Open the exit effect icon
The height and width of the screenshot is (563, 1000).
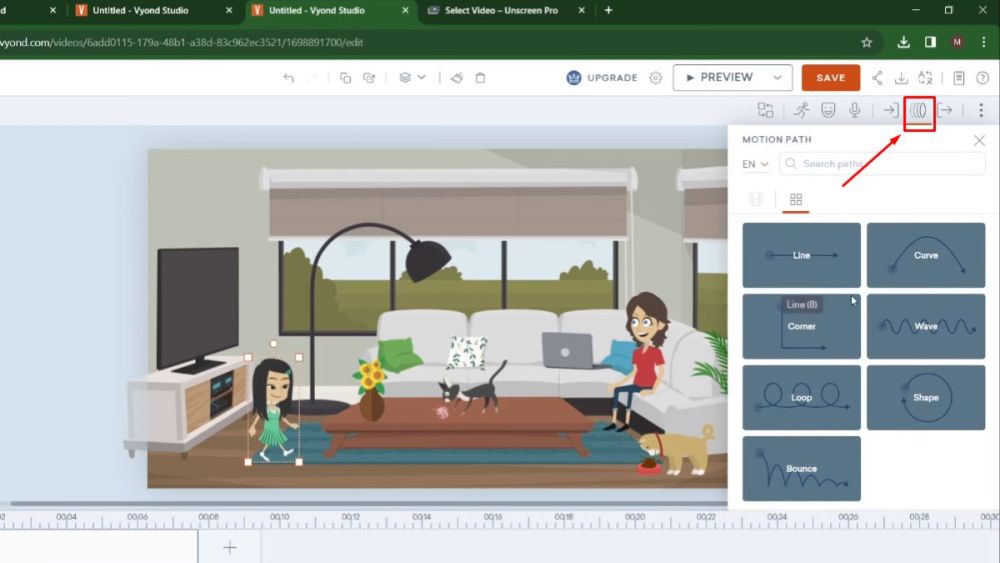pyautogui.click(x=945, y=110)
